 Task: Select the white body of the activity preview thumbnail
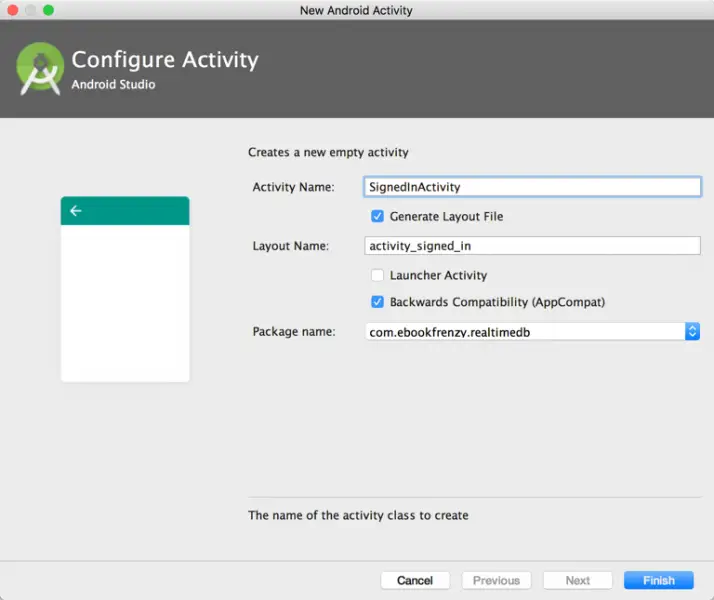[x=125, y=302]
